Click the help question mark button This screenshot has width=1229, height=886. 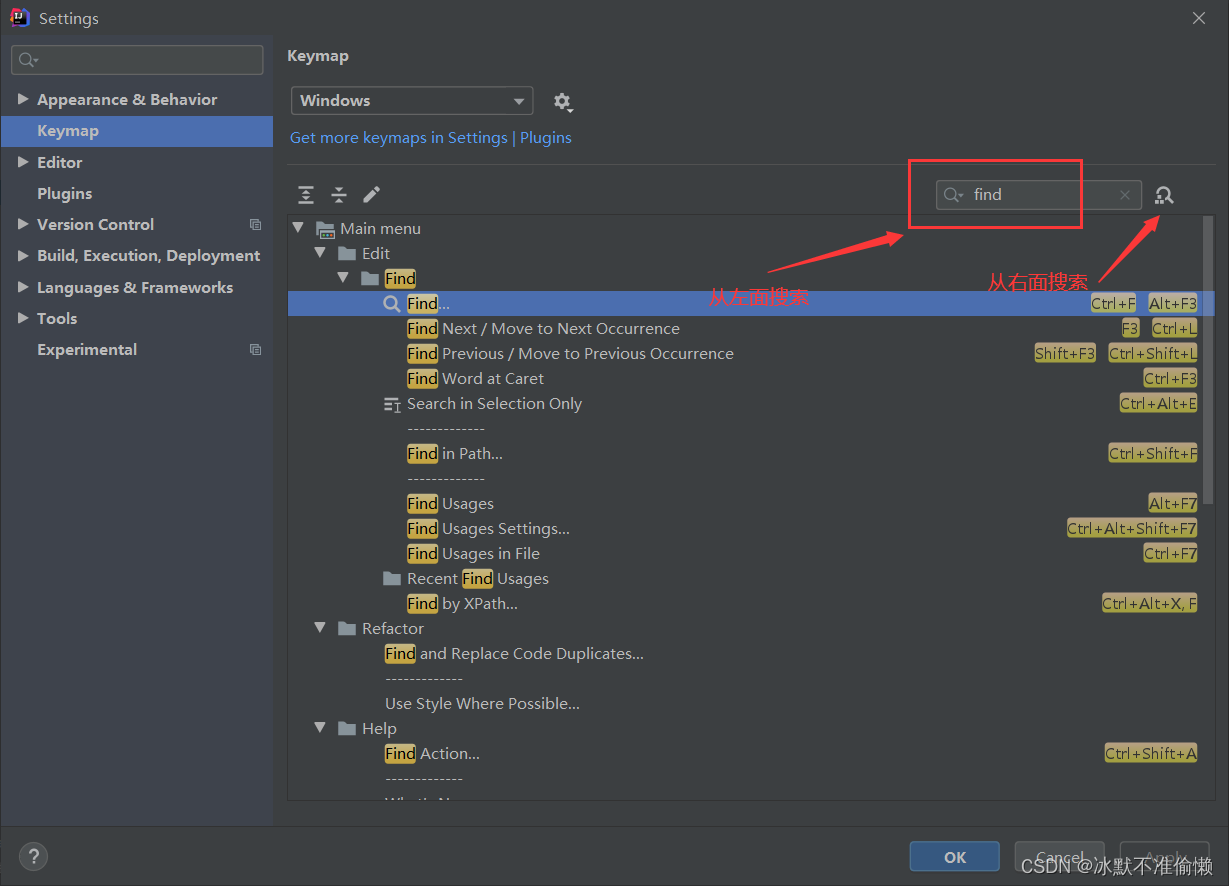[x=34, y=856]
